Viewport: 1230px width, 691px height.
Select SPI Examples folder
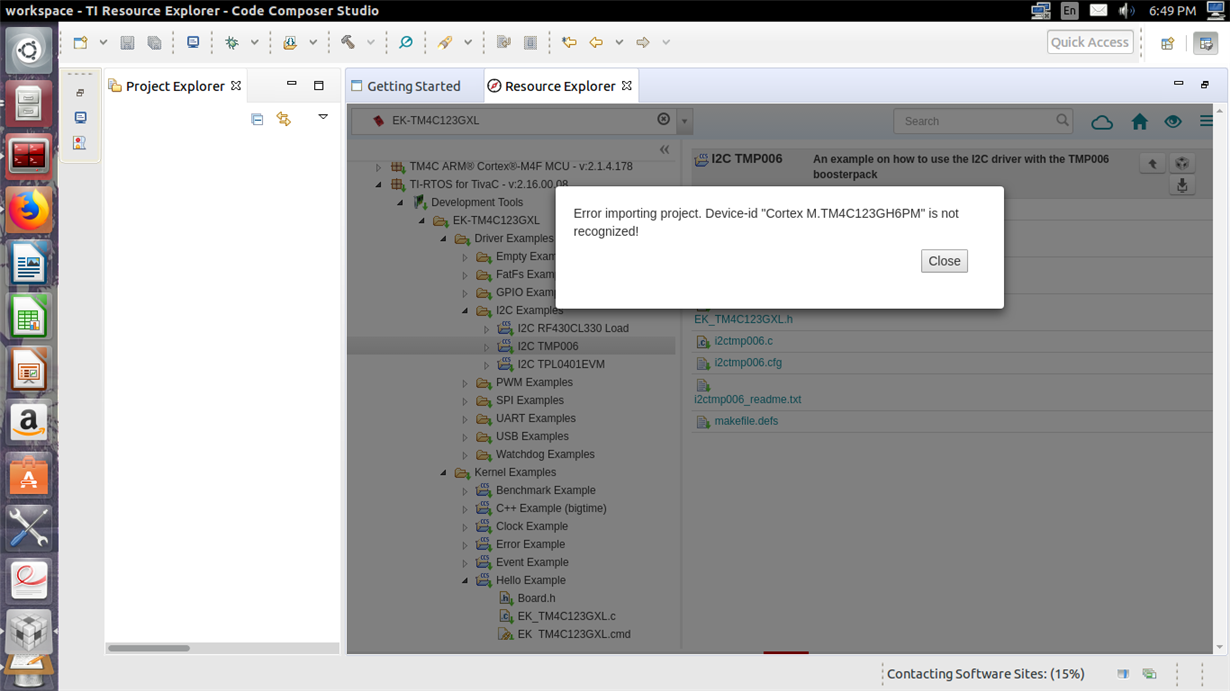point(530,400)
